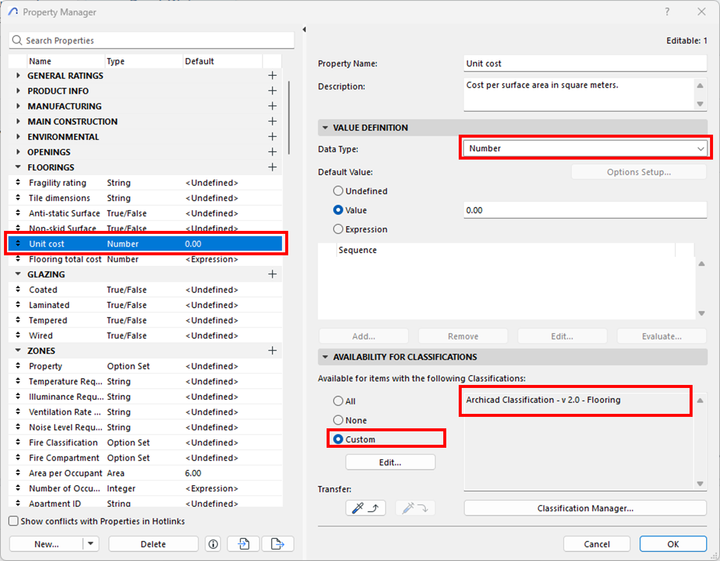Click the search magnifier icon

pos(17,40)
